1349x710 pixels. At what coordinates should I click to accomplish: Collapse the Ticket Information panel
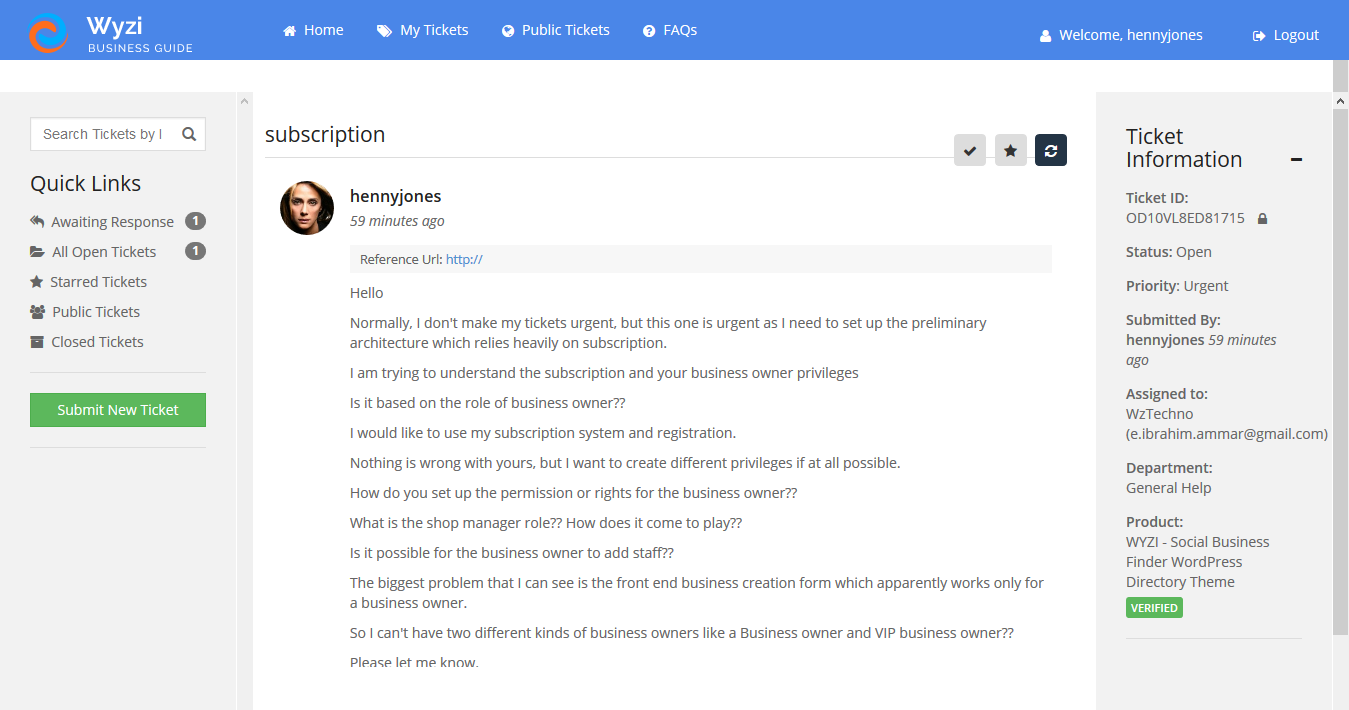point(1296,157)
